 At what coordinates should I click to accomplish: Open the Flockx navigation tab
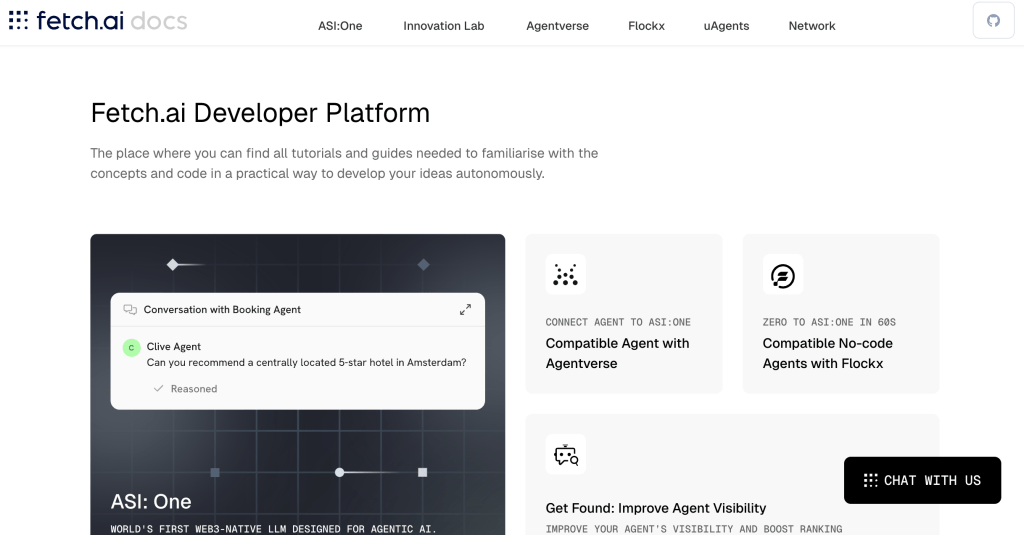(647, 26)
